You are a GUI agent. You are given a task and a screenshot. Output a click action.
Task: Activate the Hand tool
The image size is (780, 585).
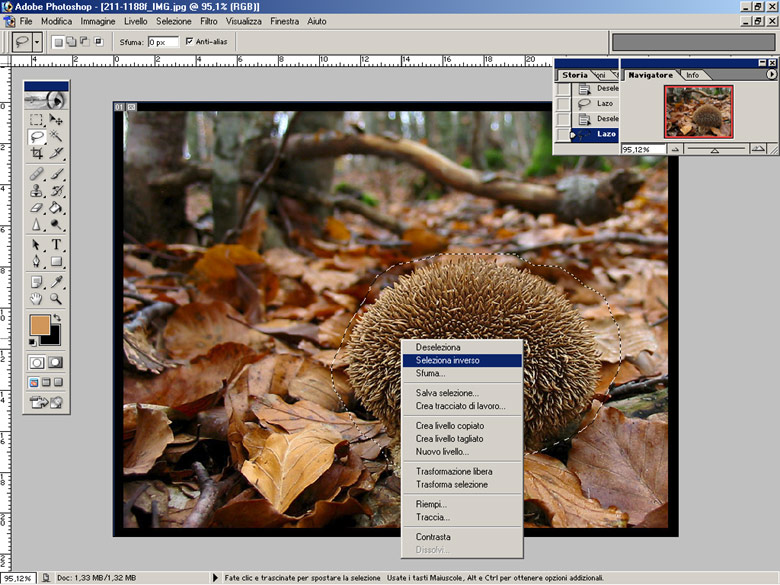(x=37, y=299)
